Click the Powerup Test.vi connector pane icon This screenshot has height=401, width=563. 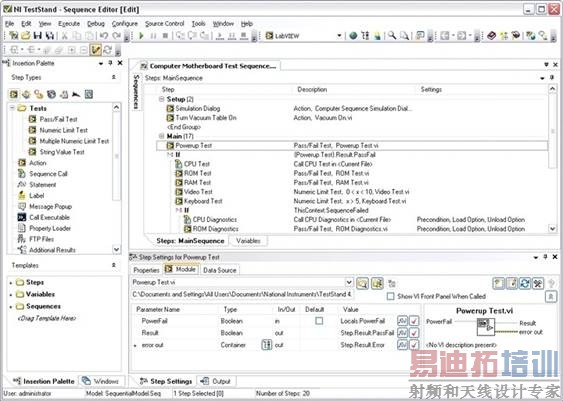click(x=486, y=326)
